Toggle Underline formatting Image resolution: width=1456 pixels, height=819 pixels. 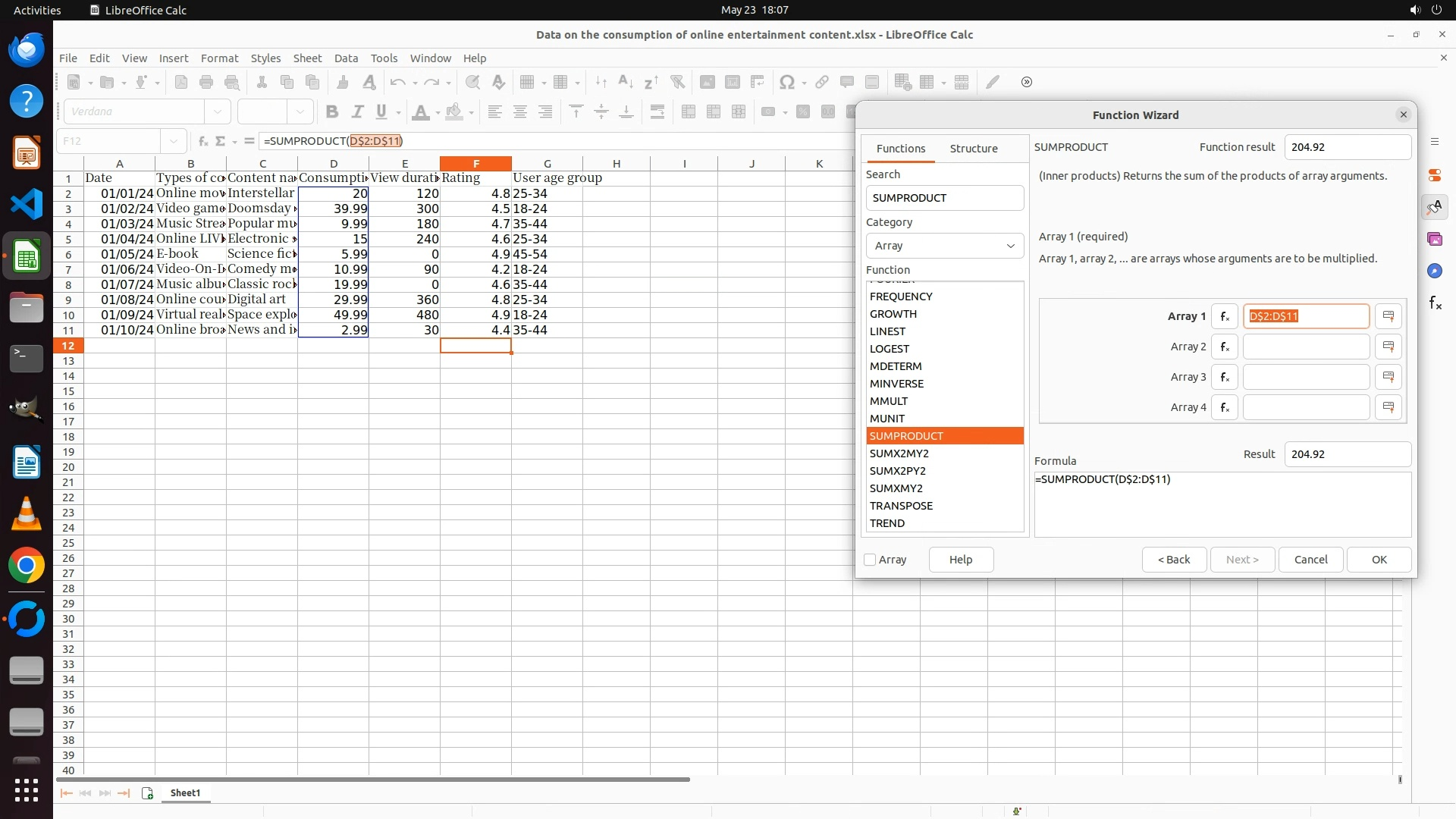coord(381,112)
